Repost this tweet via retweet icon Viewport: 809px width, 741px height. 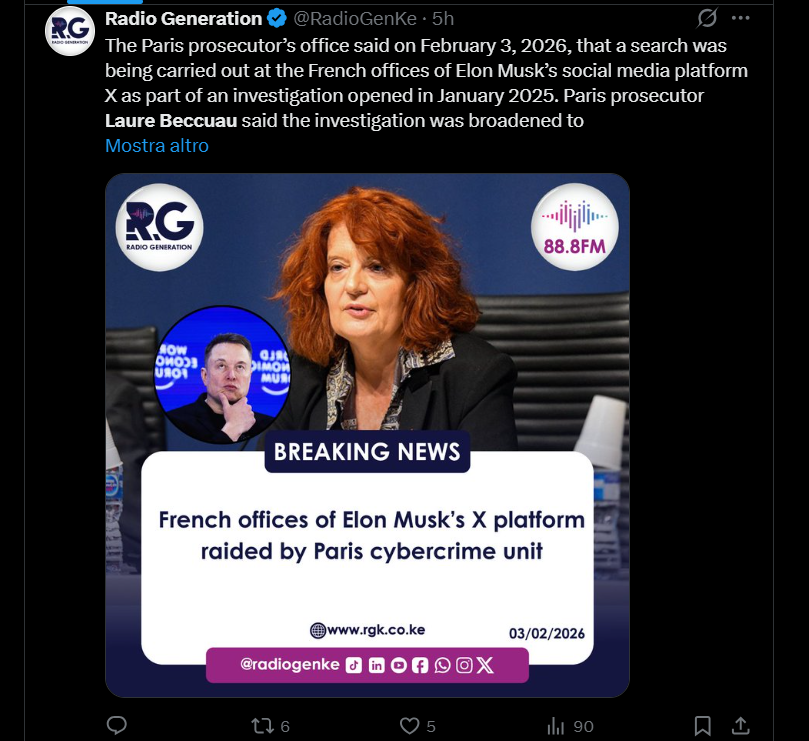tap(262, 726)
